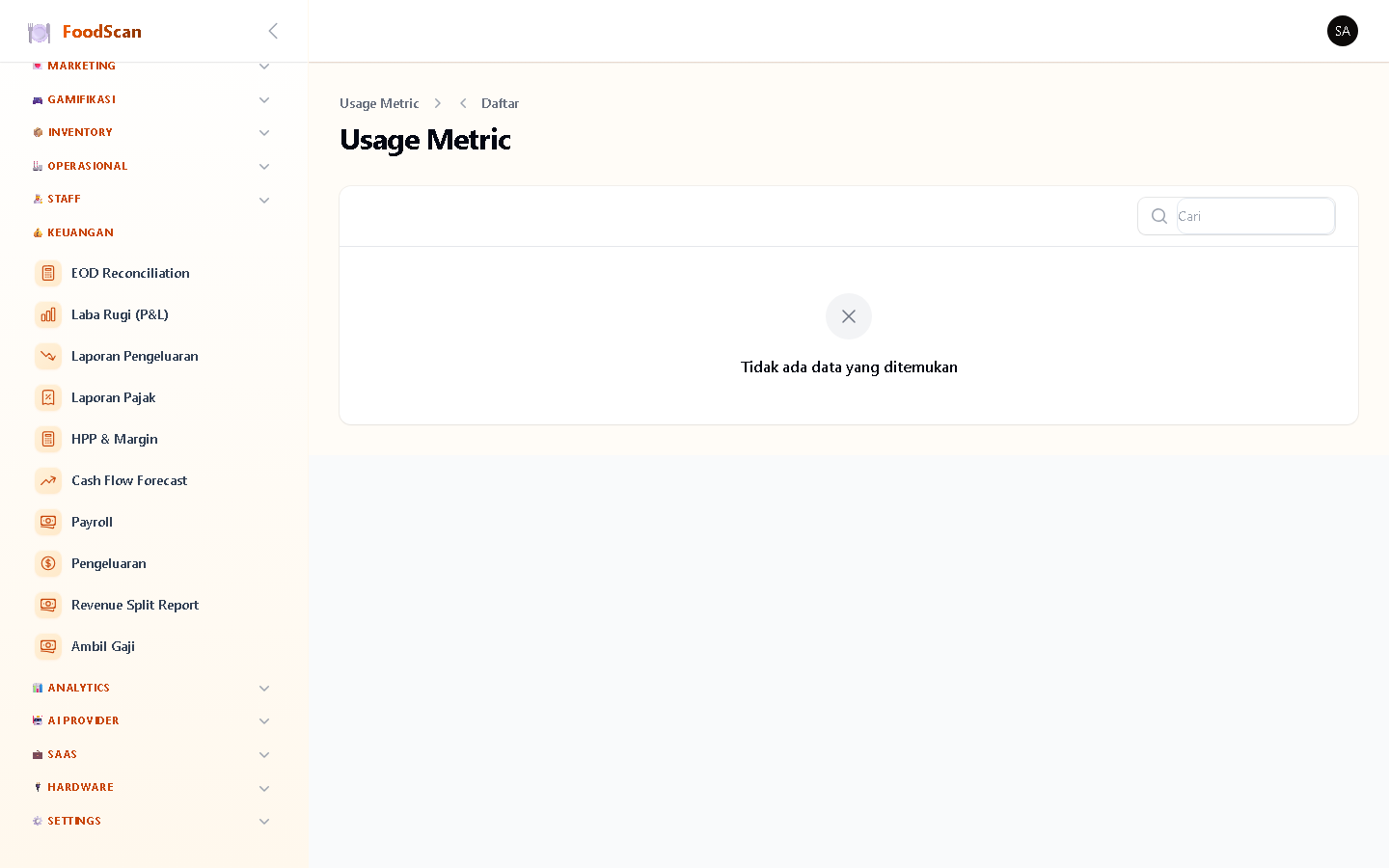Image resolution: width=1389 pixels, height=868 pixels.
Task: Click the HARDWARE section label
Action: [81, 787]
